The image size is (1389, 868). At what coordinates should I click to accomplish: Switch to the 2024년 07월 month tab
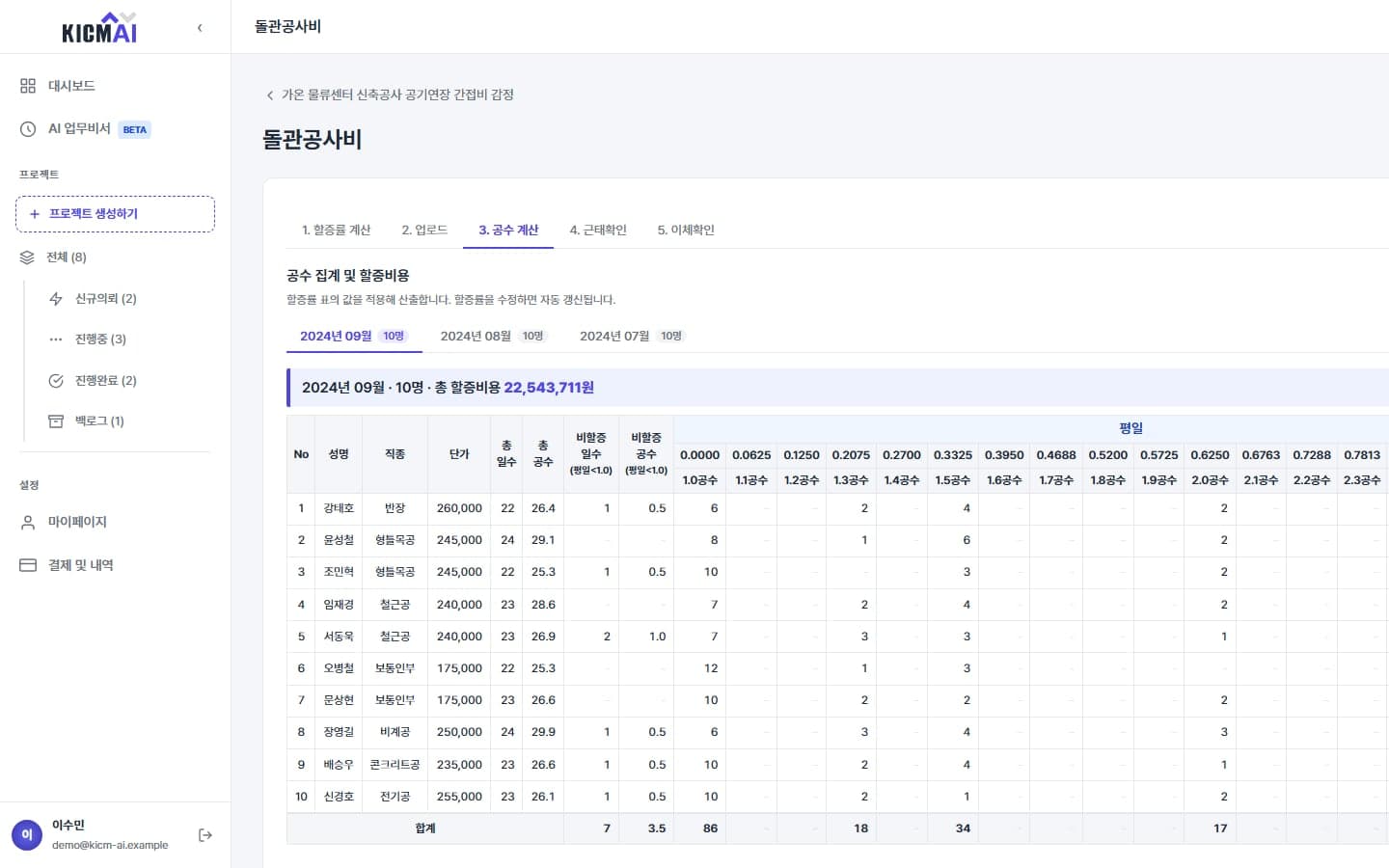[x=632, y=336]
